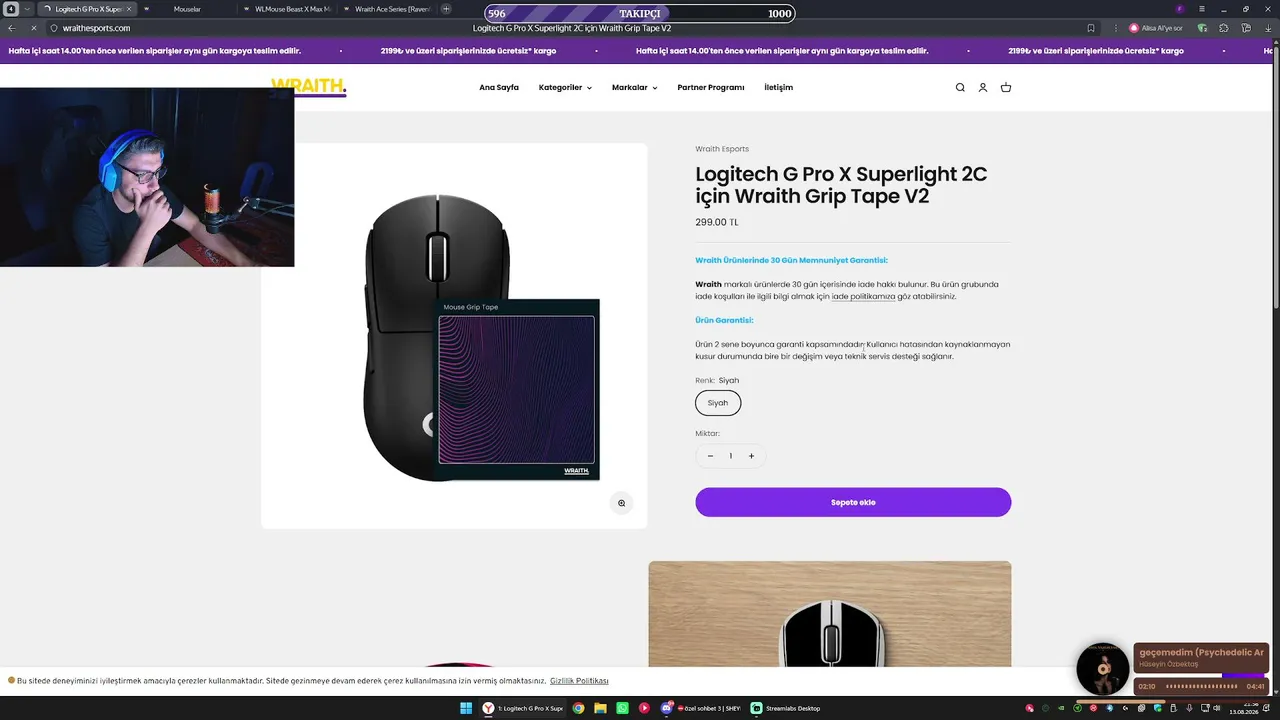1280x720 pixels.
Task: Open the Windows Start menu
Action: click(466, 708)
